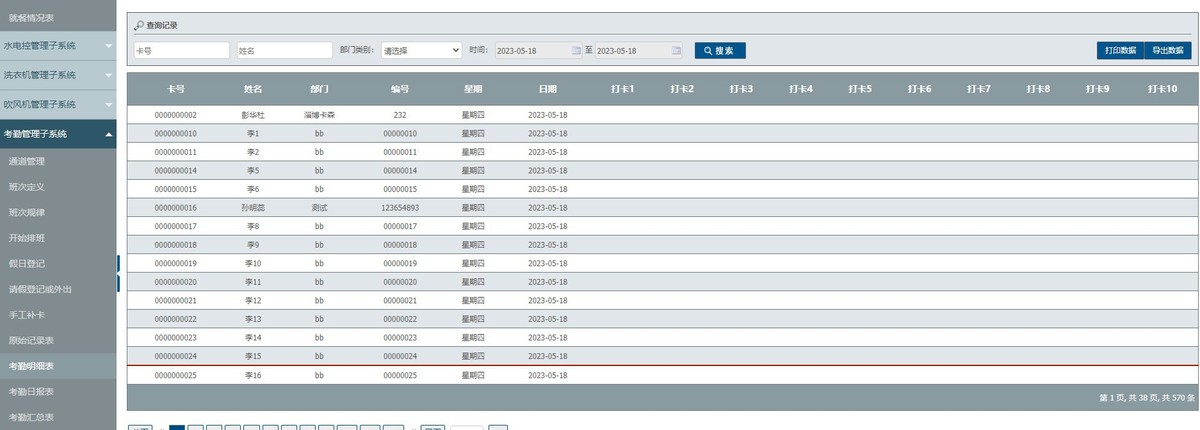Focus the 卡号 input field

coord(181,50)
